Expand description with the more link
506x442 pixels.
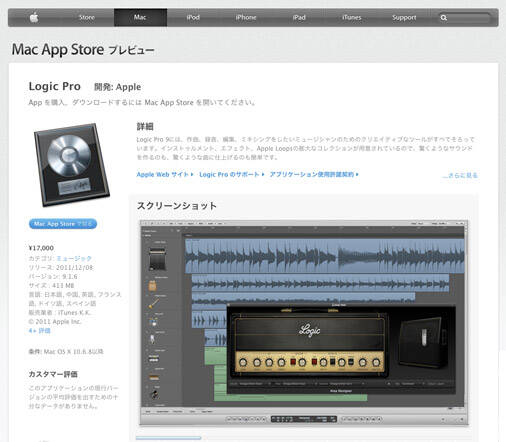tap(460, 175)
